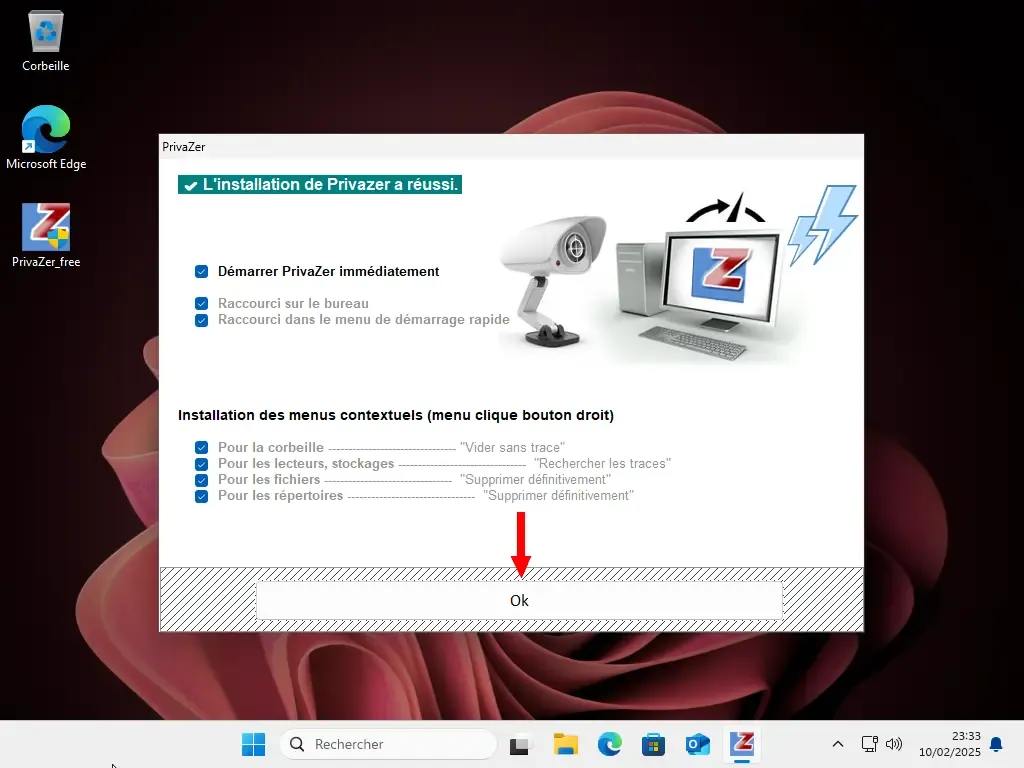1024x768 pixels.
Task: Click PrivaZer taskbar icon
Action: tap(742, 744)
